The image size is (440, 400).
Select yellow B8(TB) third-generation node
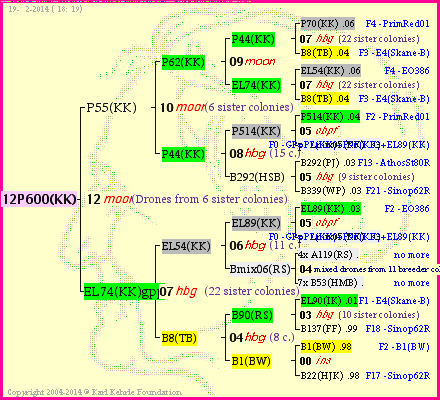point(179,338)
